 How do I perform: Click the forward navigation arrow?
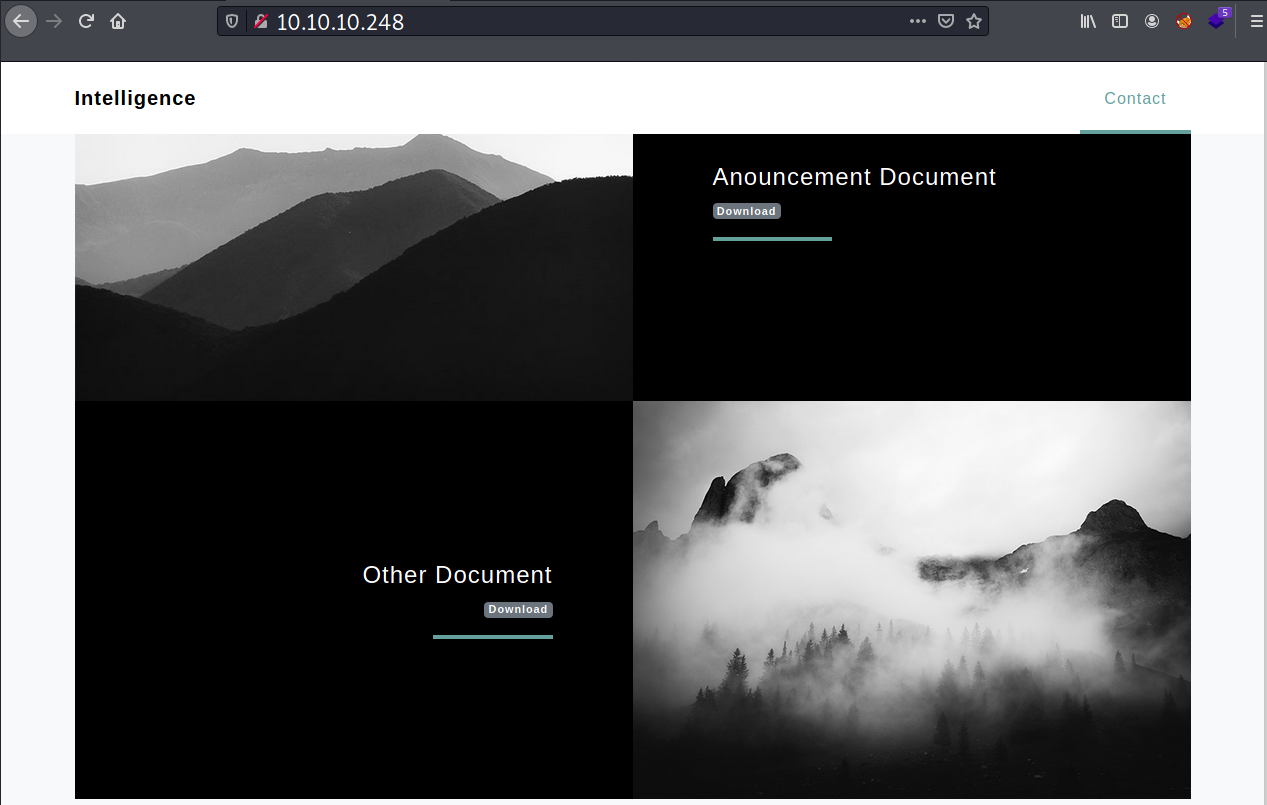tap(54, 21)
